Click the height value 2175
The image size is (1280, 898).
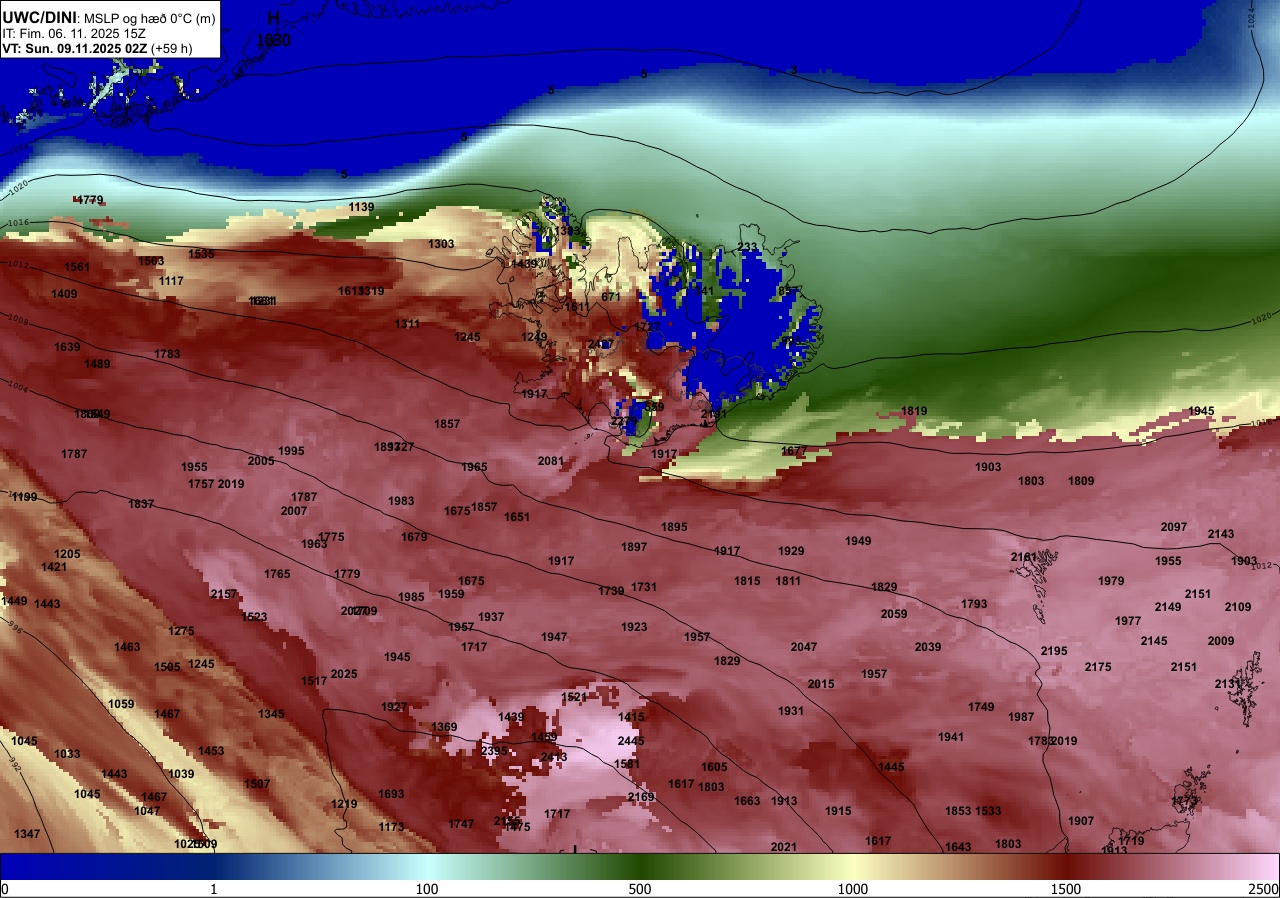(x=1098, y=667)
